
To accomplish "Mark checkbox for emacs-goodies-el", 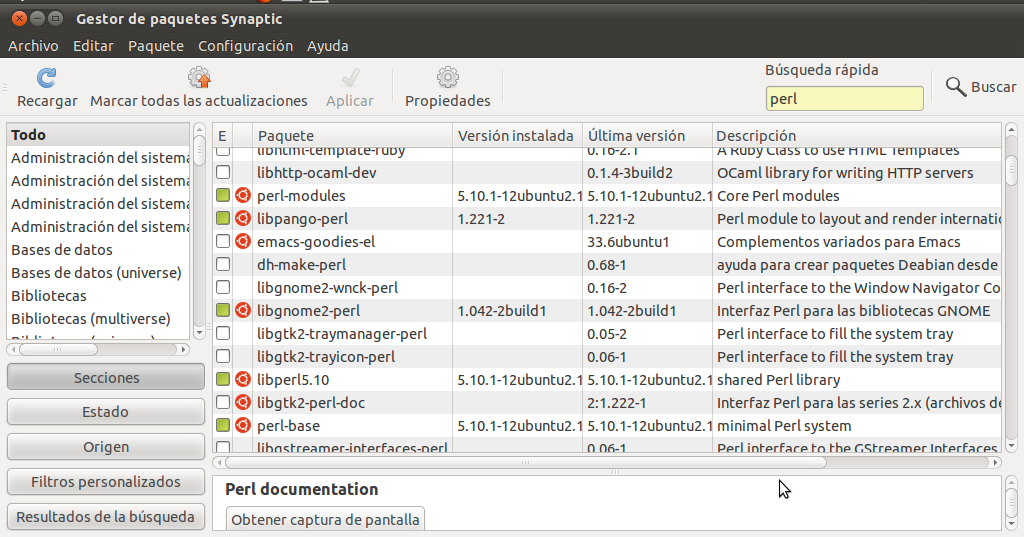I will click(x=223, y=241).
